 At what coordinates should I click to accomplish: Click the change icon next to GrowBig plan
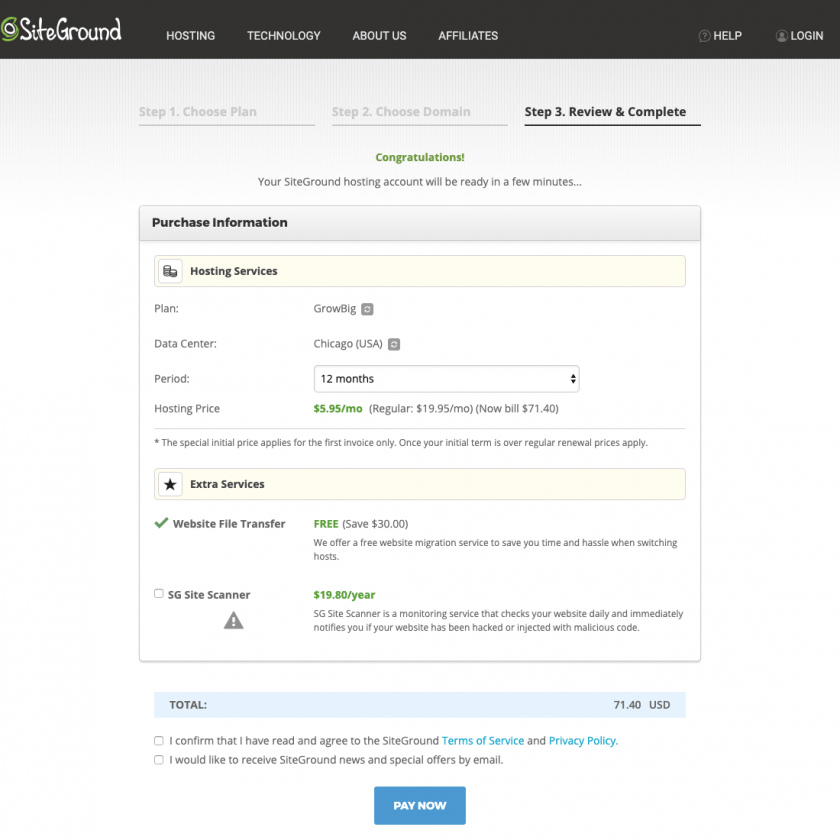point(367,309)
